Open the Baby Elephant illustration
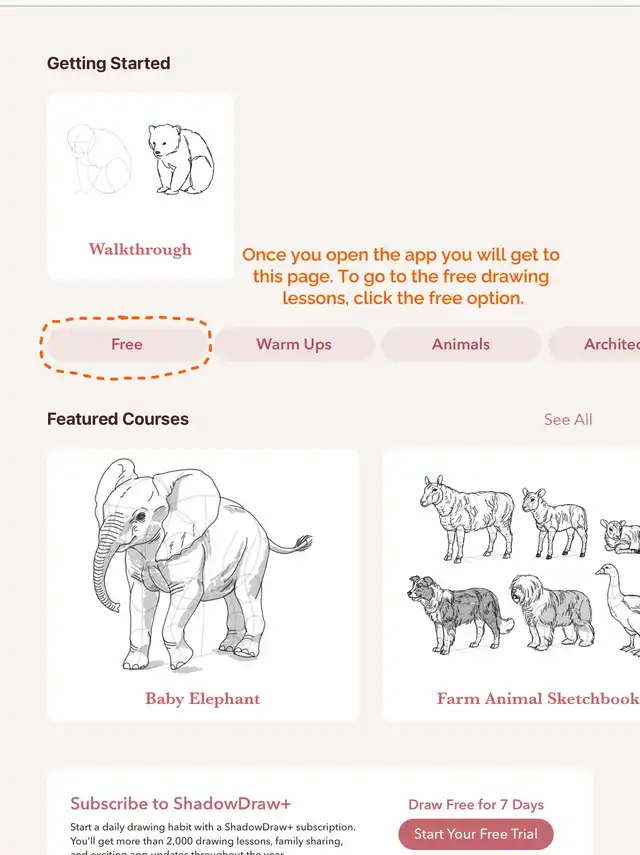Viewport: 640px width, 855px height. pos(200,565)
